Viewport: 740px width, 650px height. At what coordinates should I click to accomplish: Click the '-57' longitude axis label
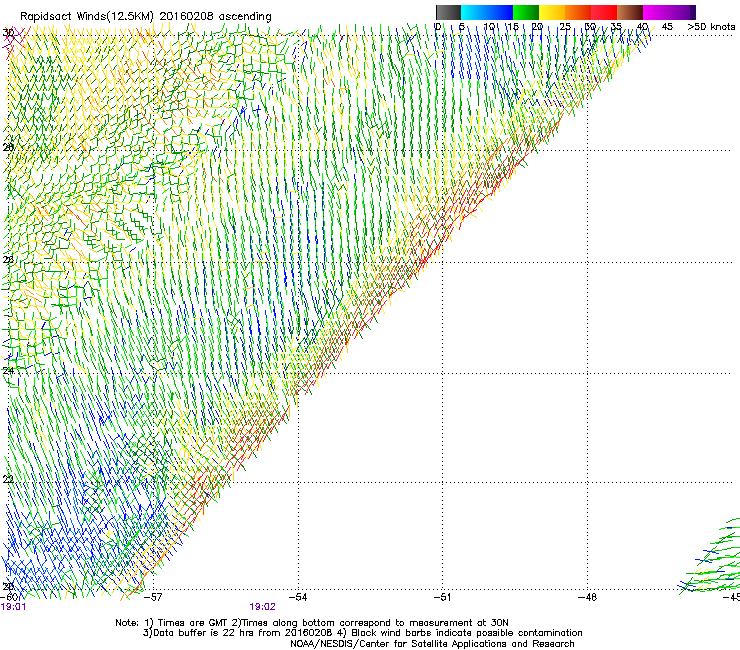(x=152, y=597)
